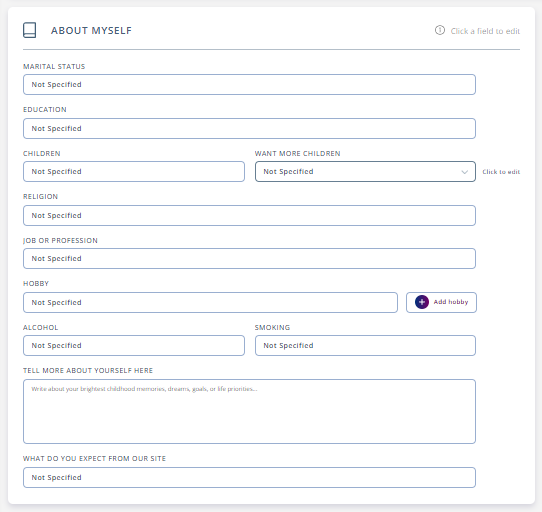Expand the Want More Children dropdown arrow
This screenshot has width=542, height=512.
pos(465,172)
